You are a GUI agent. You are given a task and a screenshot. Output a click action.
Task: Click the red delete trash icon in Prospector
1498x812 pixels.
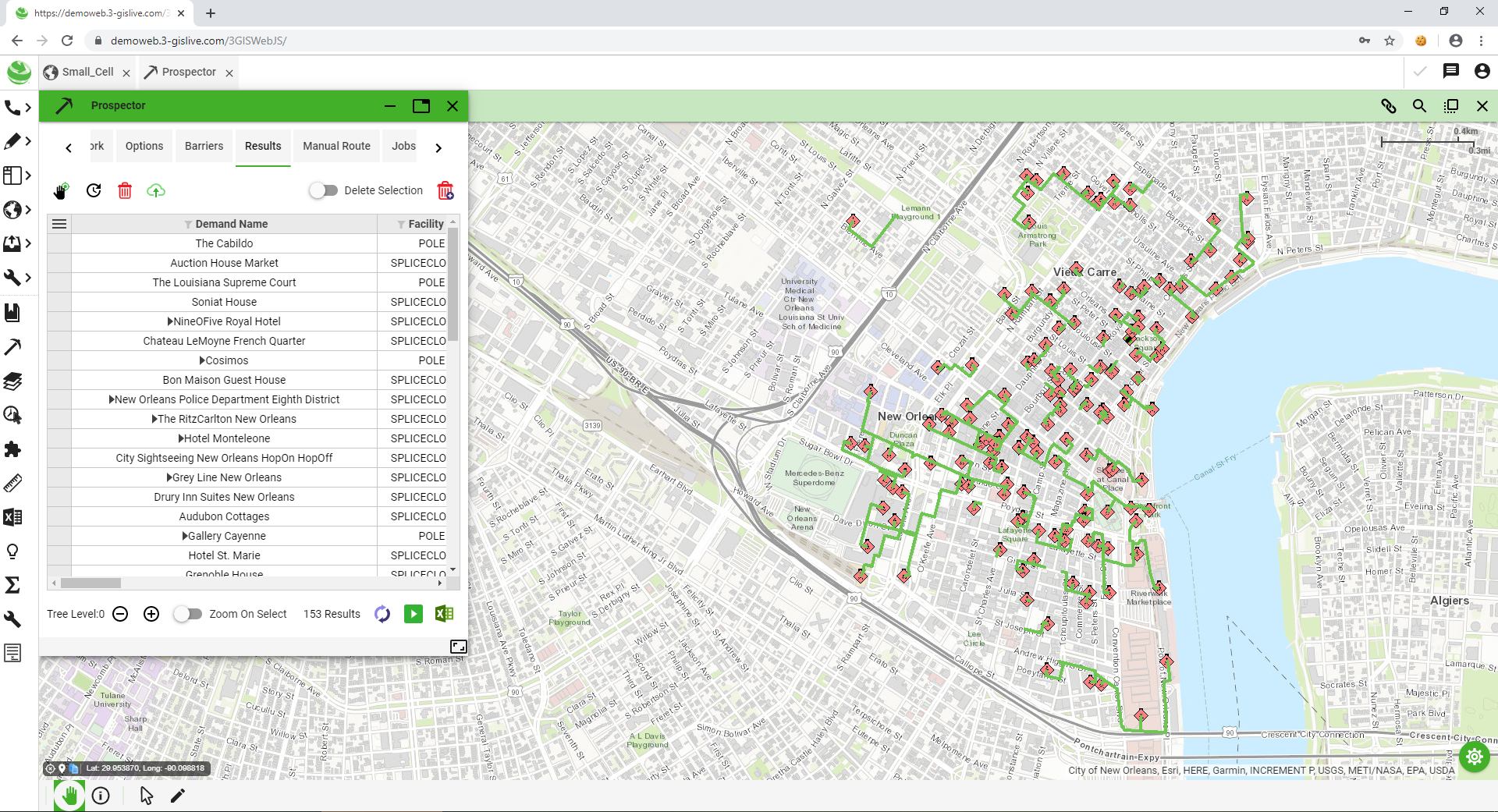[x=125, y=190]
